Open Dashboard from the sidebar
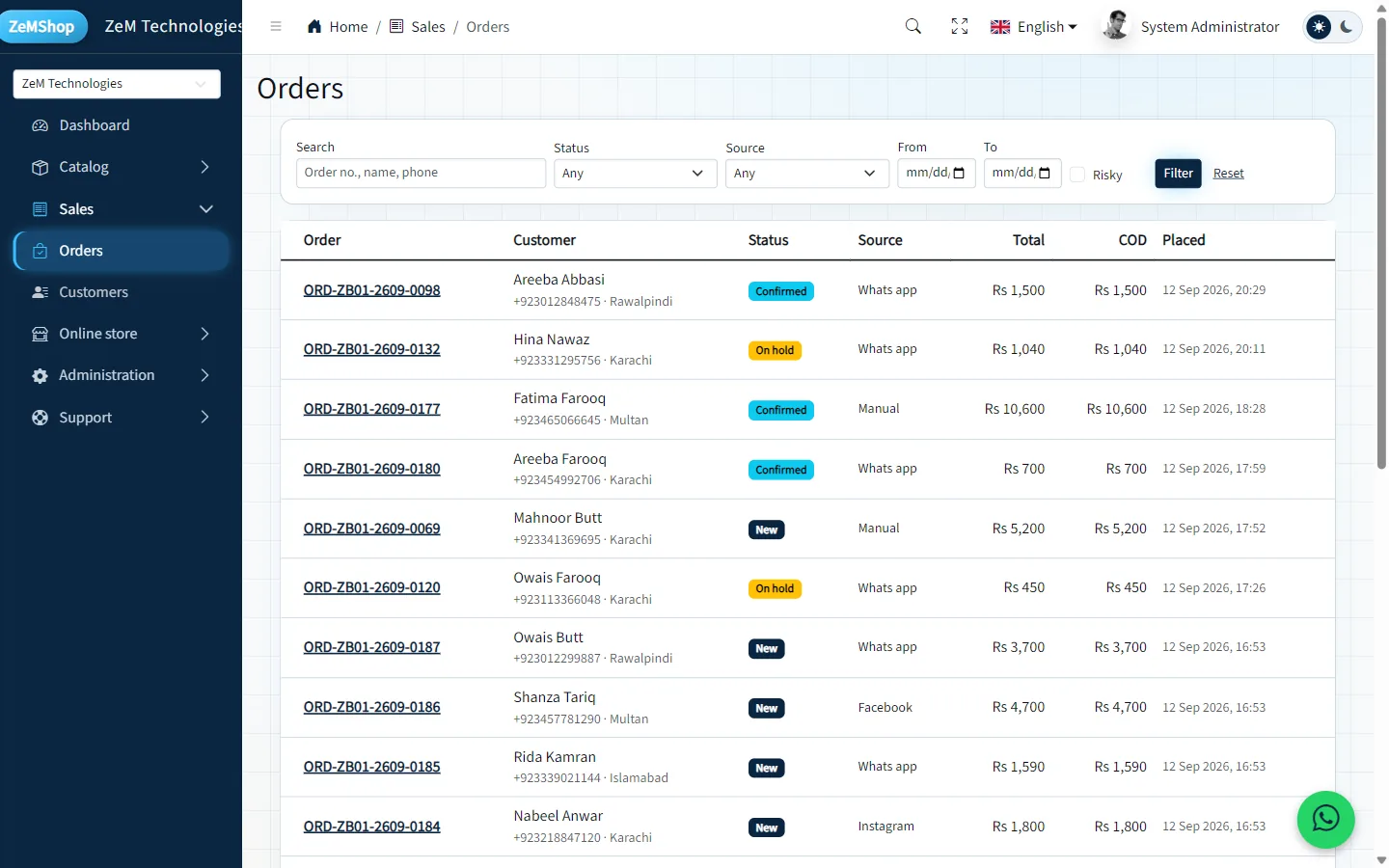1389x868 pixels. [122, 125]
